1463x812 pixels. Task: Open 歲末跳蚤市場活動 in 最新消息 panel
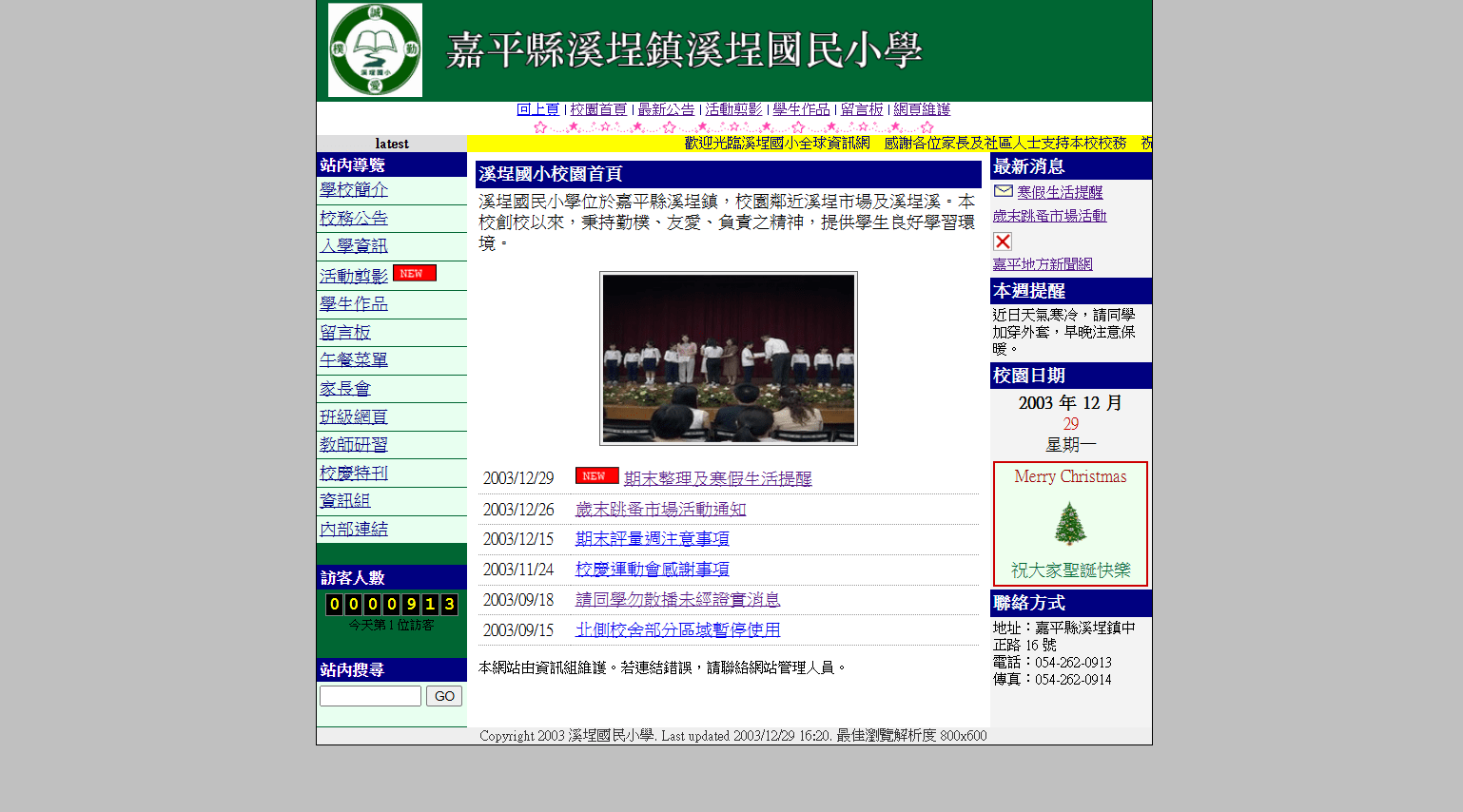coord(1050,216)
